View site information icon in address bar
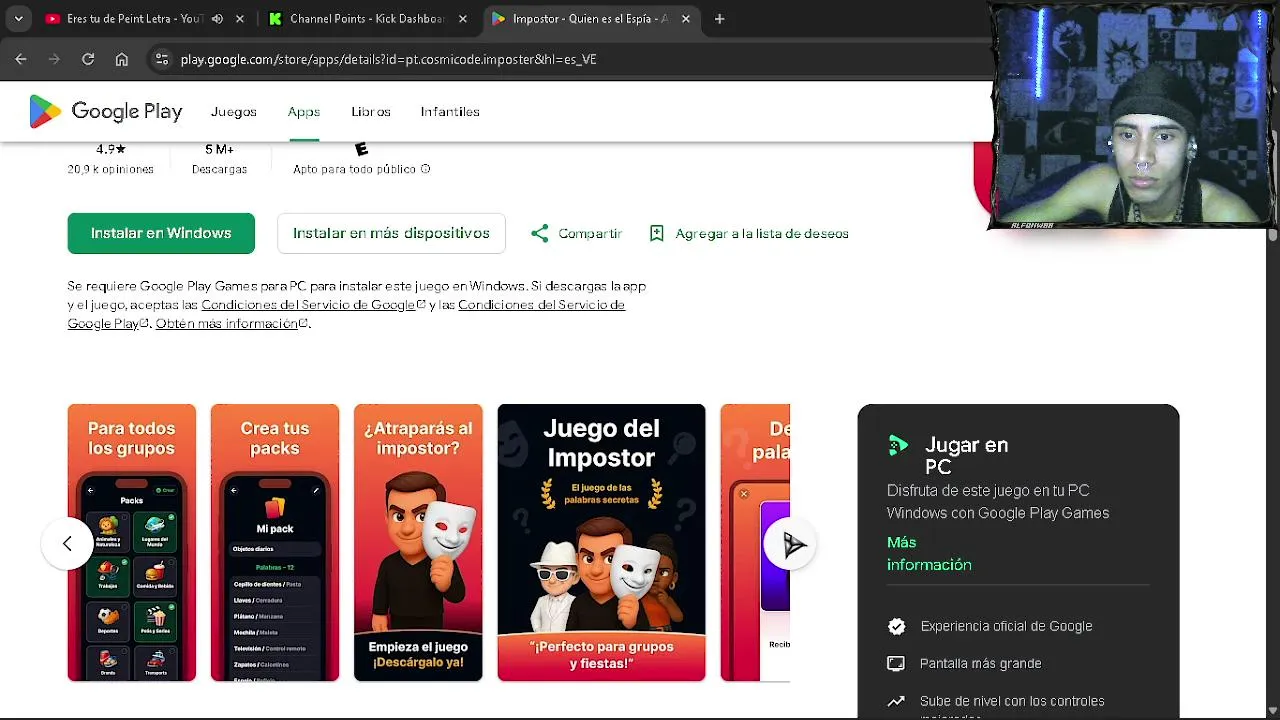The height and width of the screenshot is (720, 1280). click(x=162, y=59)
